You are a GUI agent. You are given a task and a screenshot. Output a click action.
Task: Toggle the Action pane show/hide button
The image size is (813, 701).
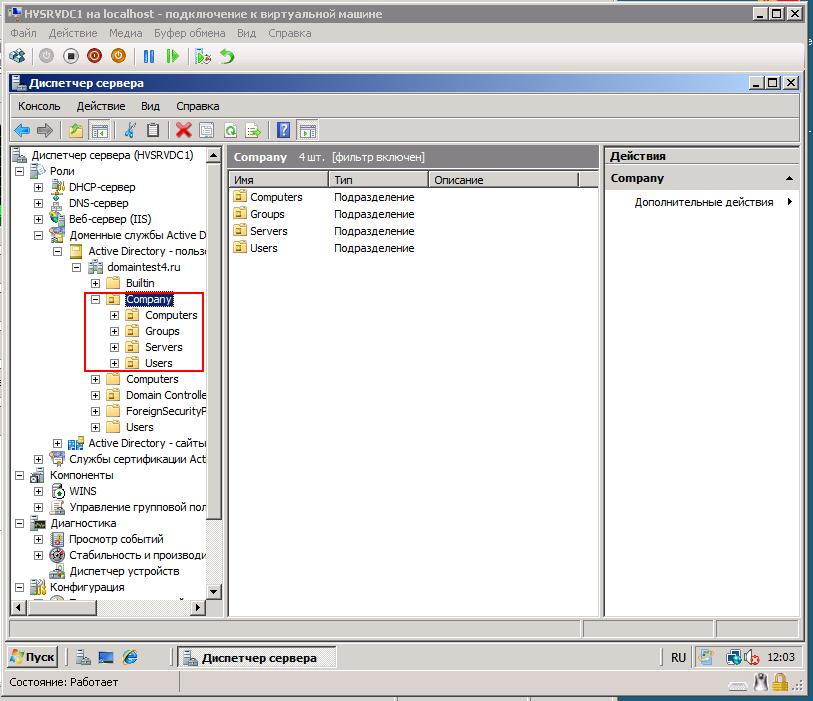(x=308, y=130)
